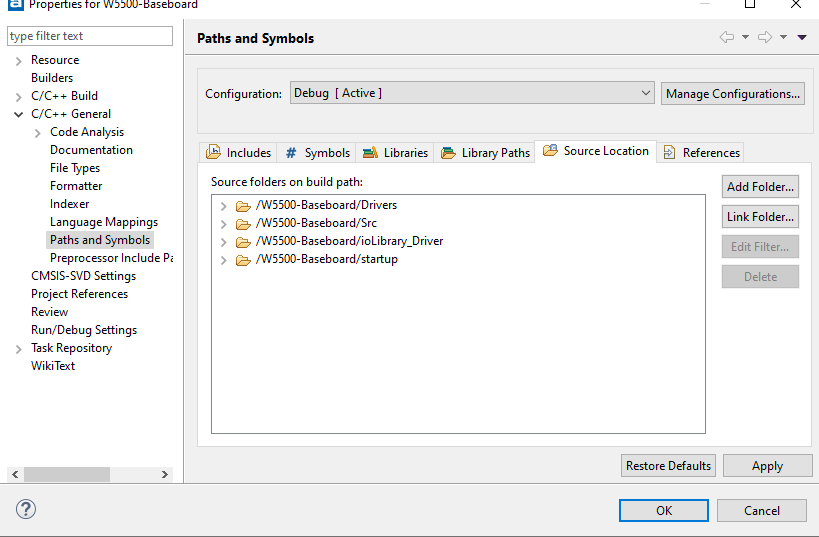Click the Link Folder button
The width and height of the screenshot is (819, 537).
tap(760, 216)
